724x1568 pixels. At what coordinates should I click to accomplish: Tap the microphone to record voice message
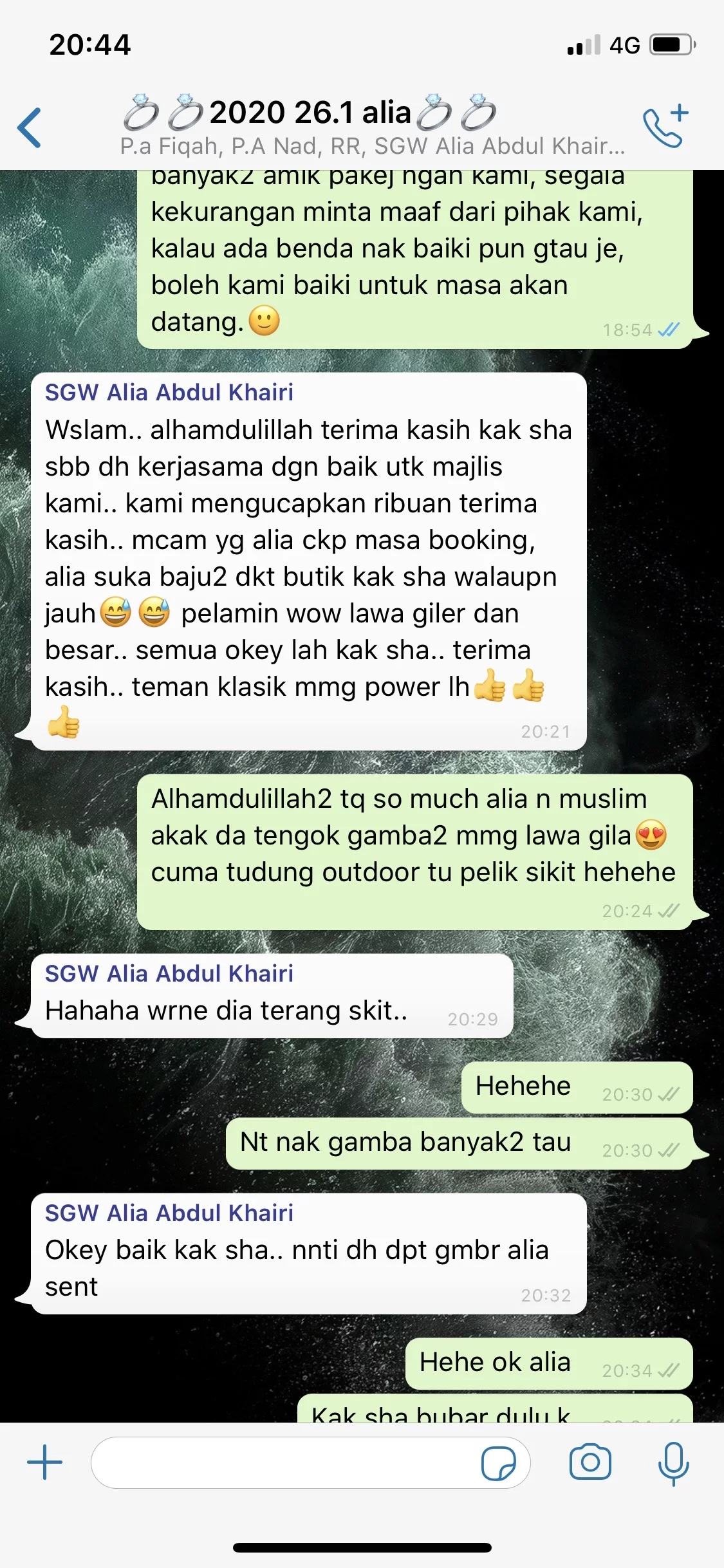[x=674, y=1463]
